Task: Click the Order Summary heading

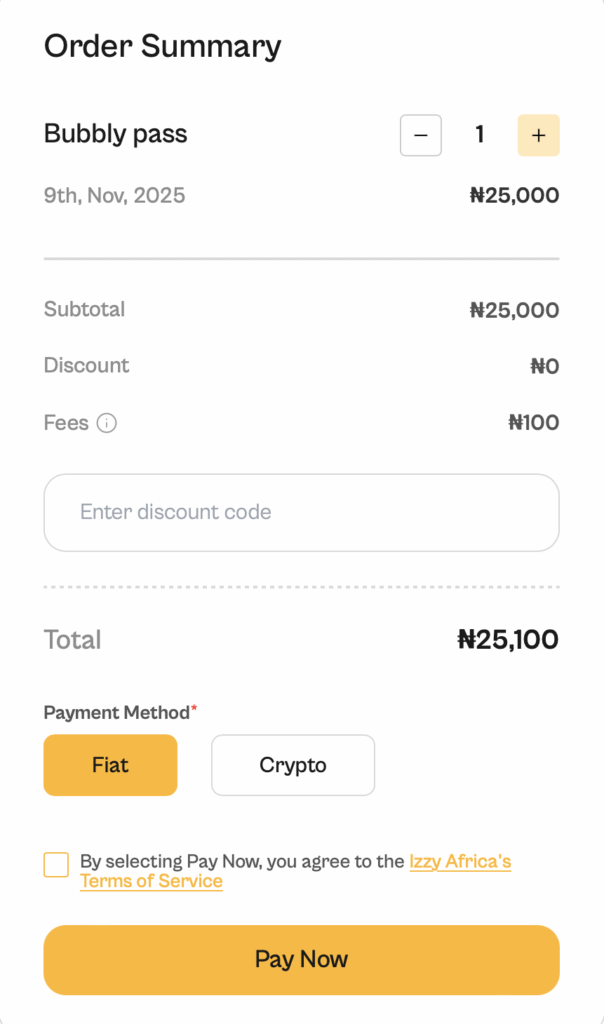Action: click(x=163, y=46)
